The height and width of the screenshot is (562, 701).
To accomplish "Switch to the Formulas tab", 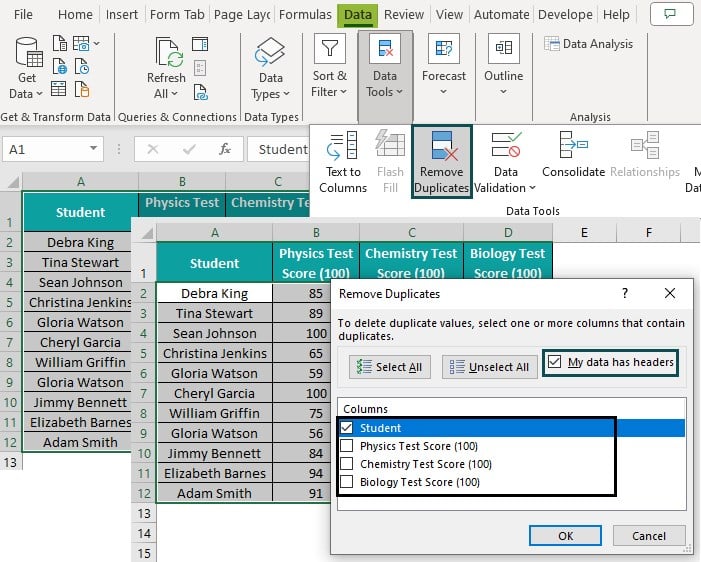I will click(305, 15).
